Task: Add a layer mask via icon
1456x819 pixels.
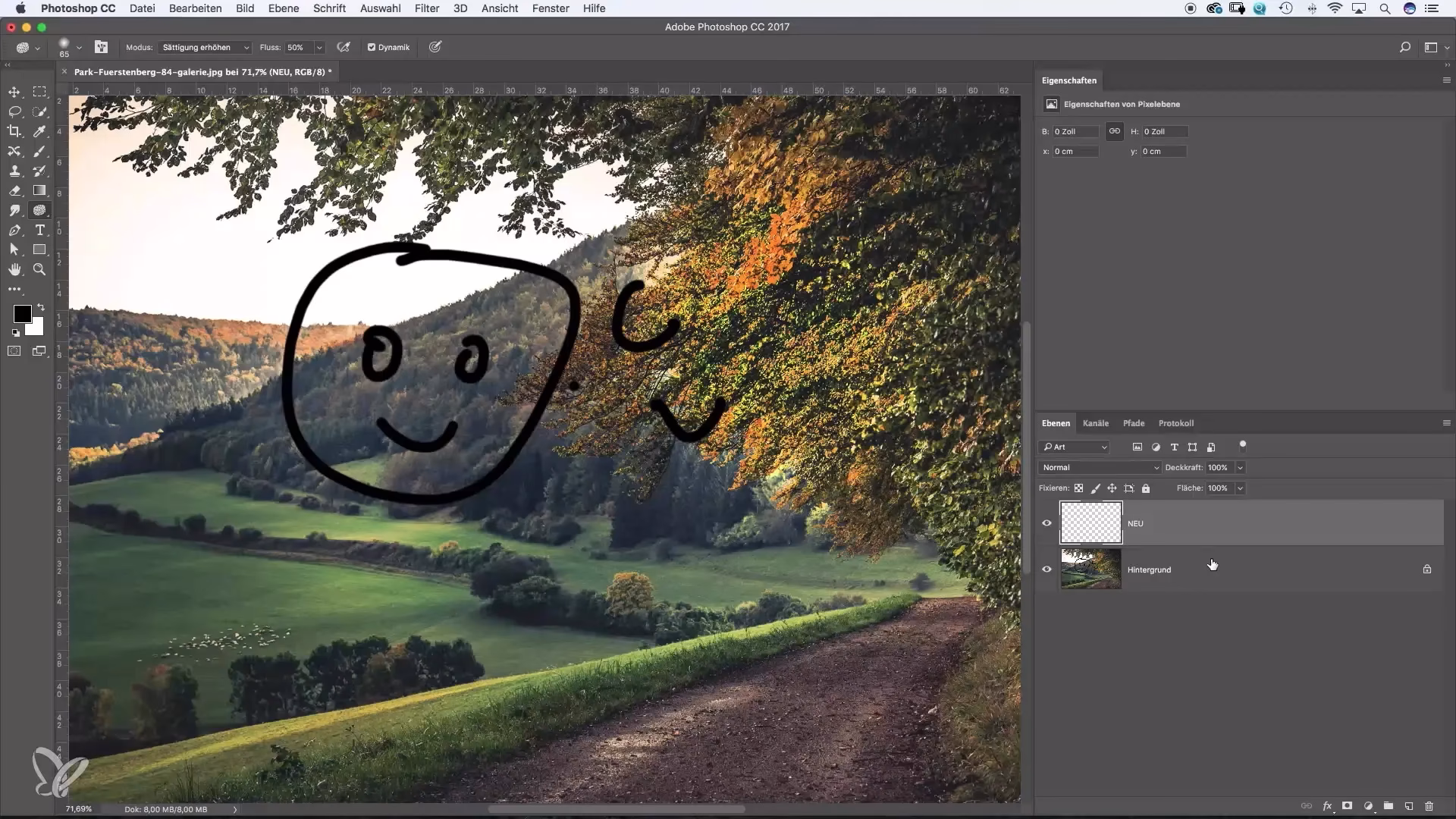Action: 1348,806
